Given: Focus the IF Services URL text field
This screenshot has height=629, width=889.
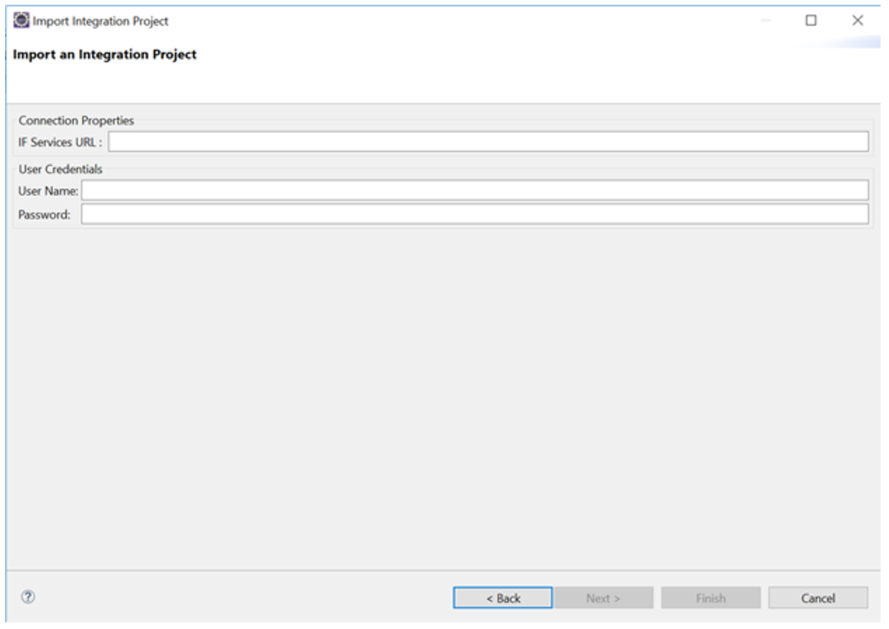Looking at the screenshot, I should click(x=488, y=142).
